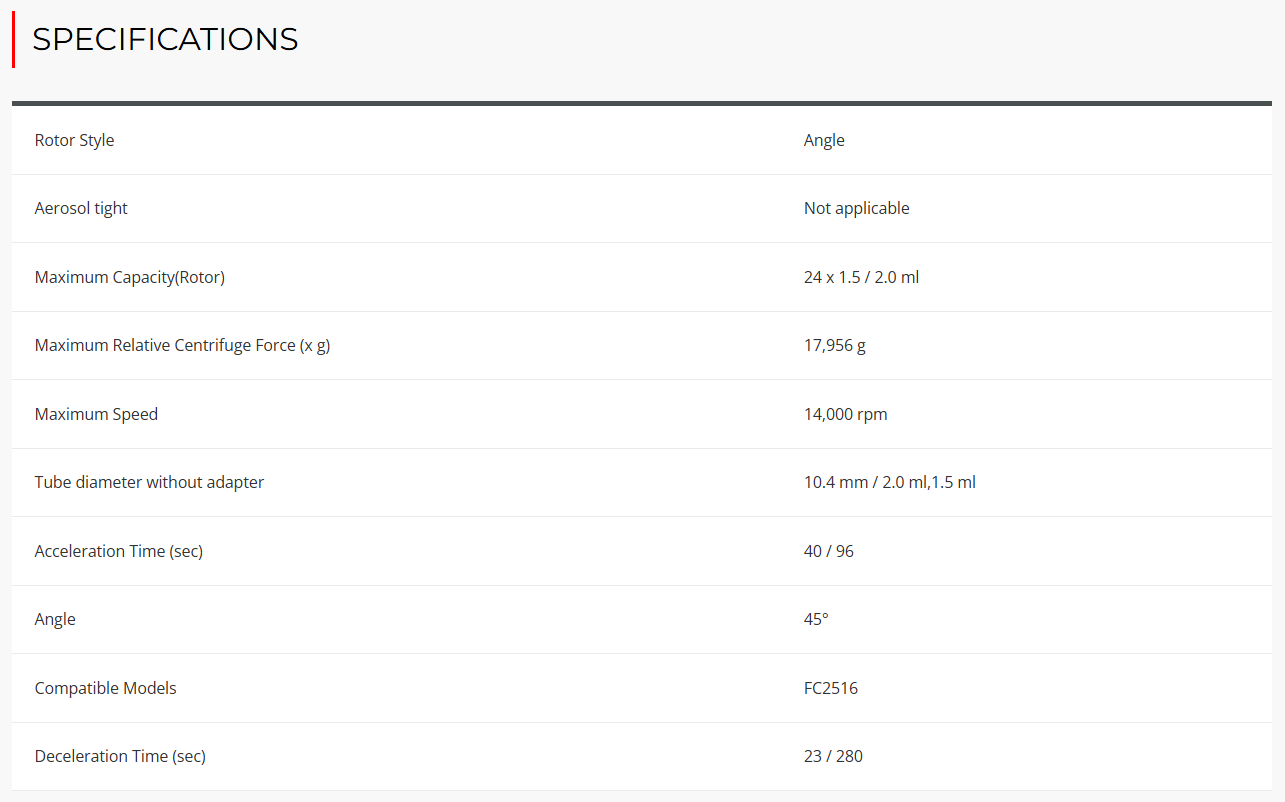This screenshot has height=802, width=1285.
Task: Click the 17,956 g value
Action: coord(834,345)
